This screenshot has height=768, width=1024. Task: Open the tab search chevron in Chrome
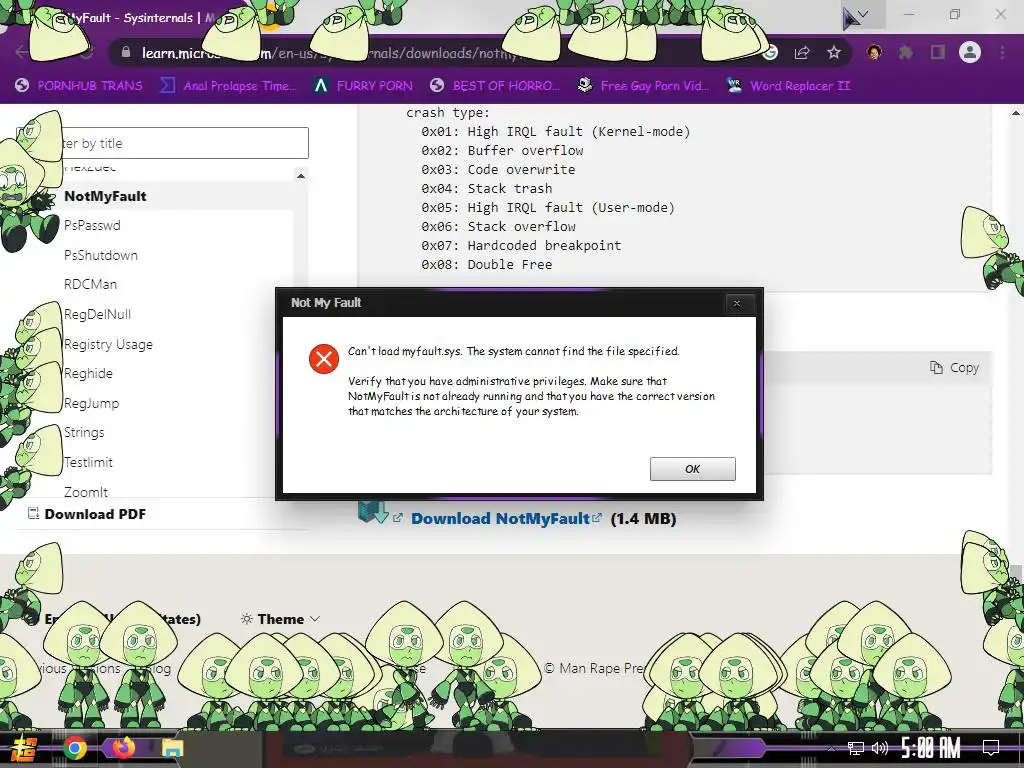pyautogui.click(x=863, y=14)
